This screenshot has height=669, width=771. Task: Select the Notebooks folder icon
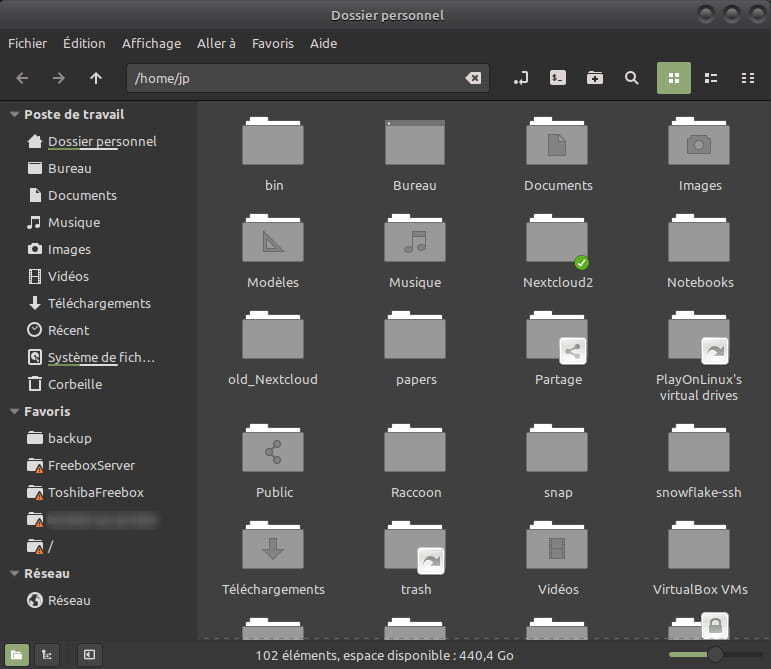(699, 238)
